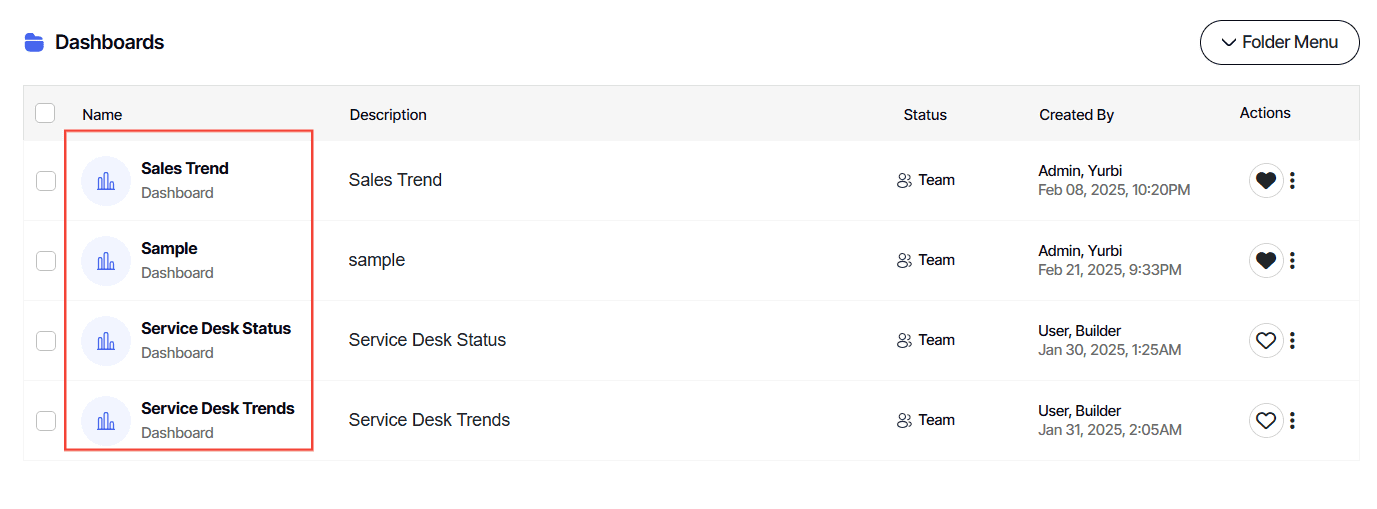Click the Sales Trend bar chart icon
This screenshot has height=509, width=1377.
(x=106, y=181)
